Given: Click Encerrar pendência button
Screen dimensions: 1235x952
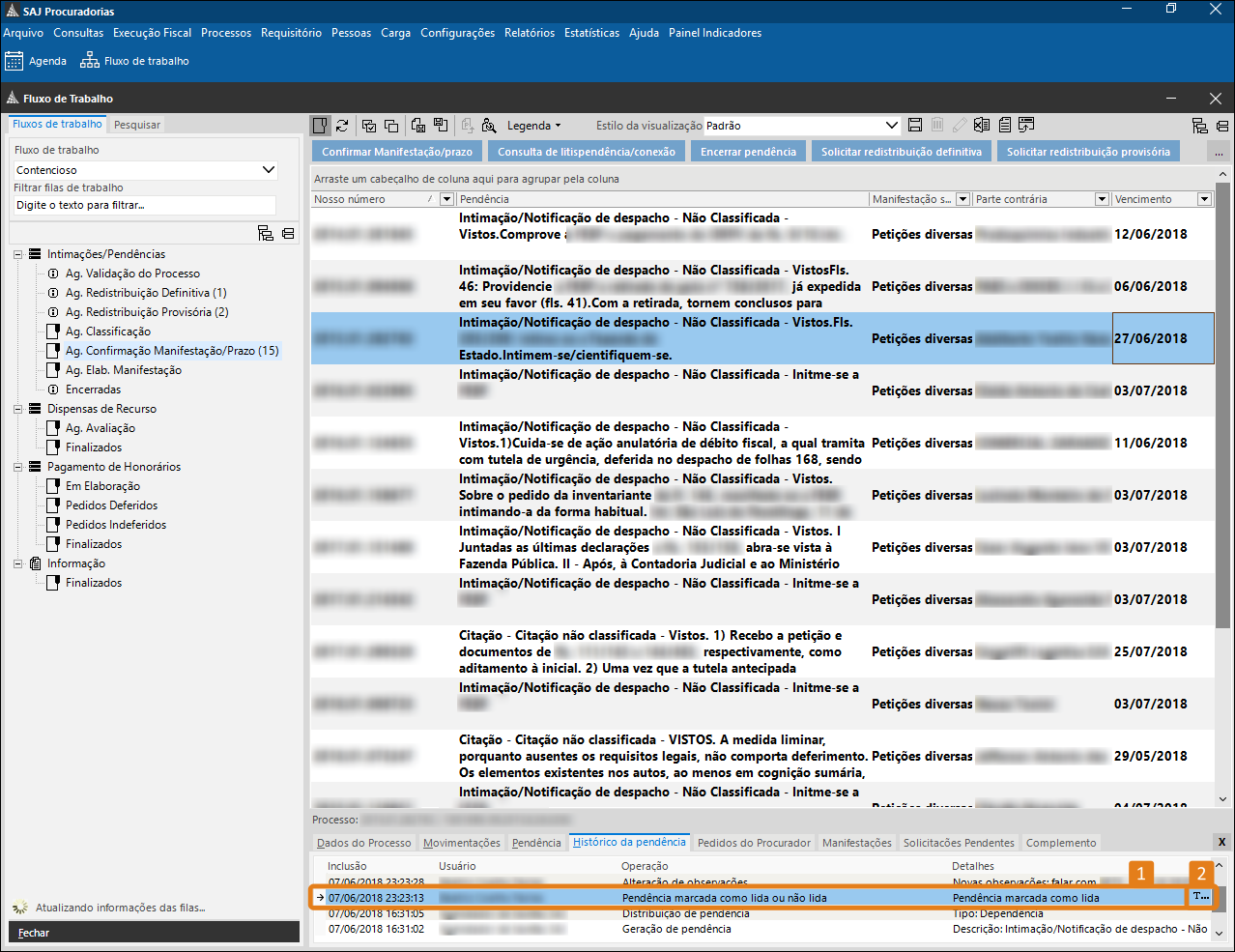Looking at the screenshot, I should tap(748, 152).
